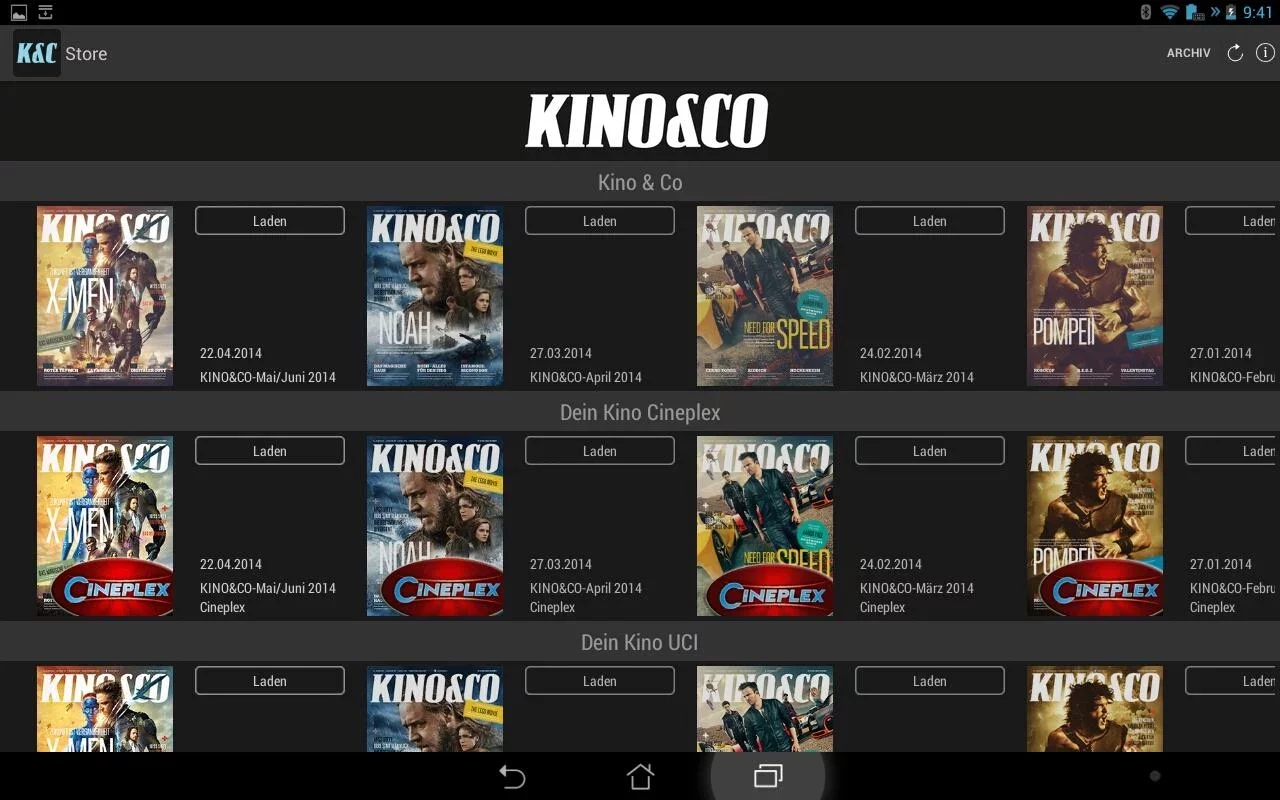Tap the download notification icon in the status bar
1280x800 pixels.
46,12
